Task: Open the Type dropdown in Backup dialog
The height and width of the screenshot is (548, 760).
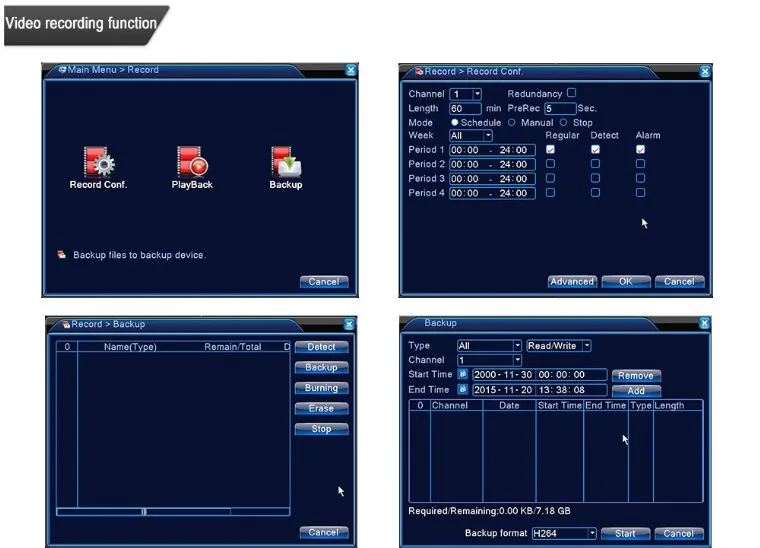Action: 489,345
